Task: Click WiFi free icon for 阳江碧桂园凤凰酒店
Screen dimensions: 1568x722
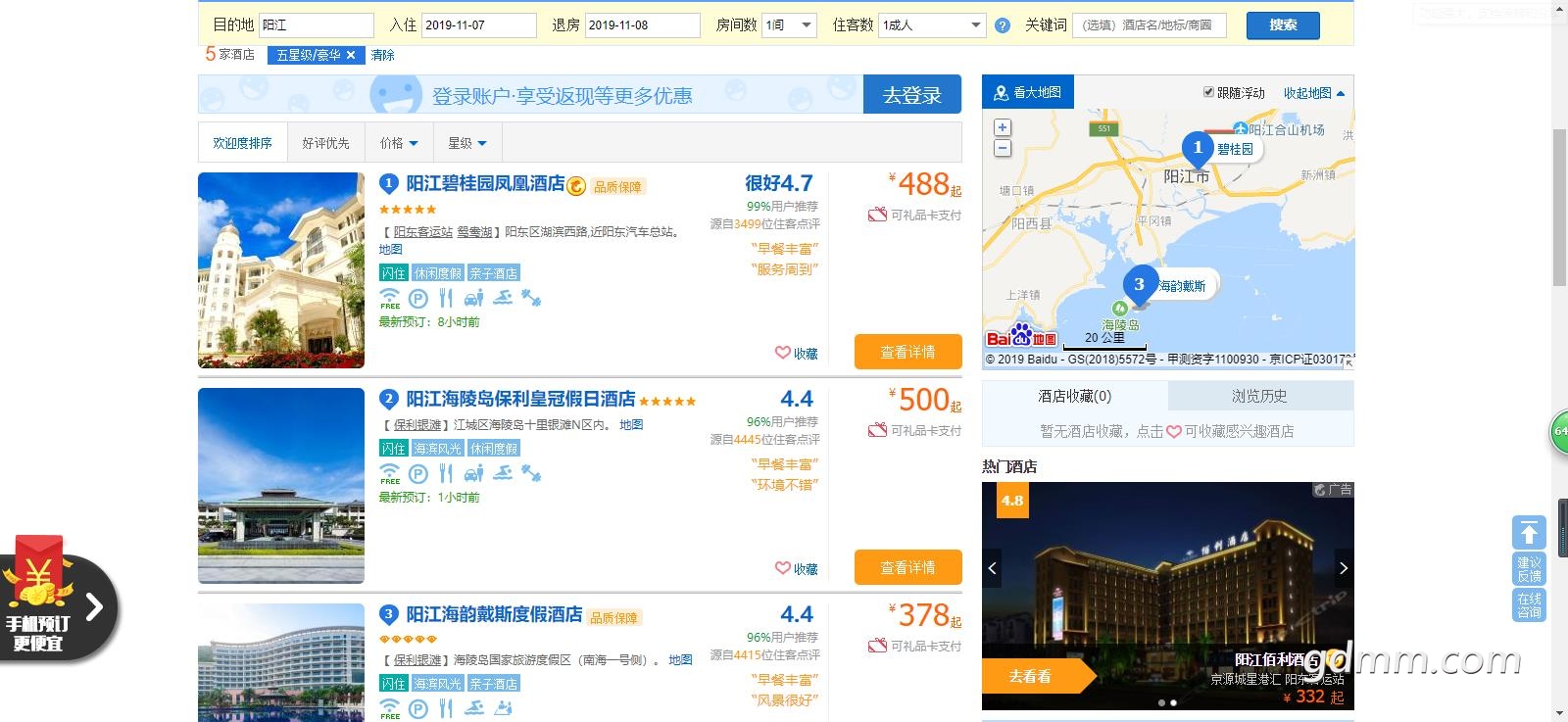Action: coord(390,299)
